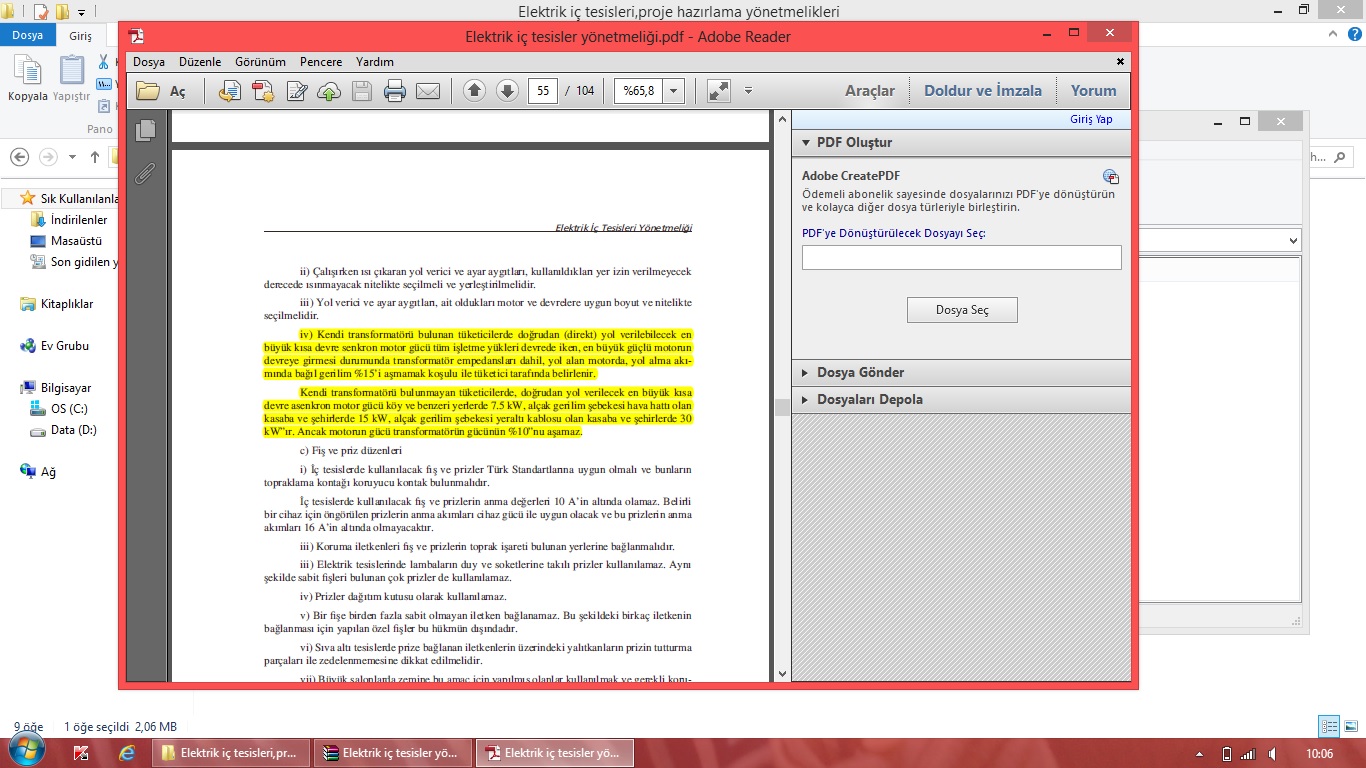Click the Dosya Seç button
Screen dimensions: 1366x768
[x=962, y=310]
